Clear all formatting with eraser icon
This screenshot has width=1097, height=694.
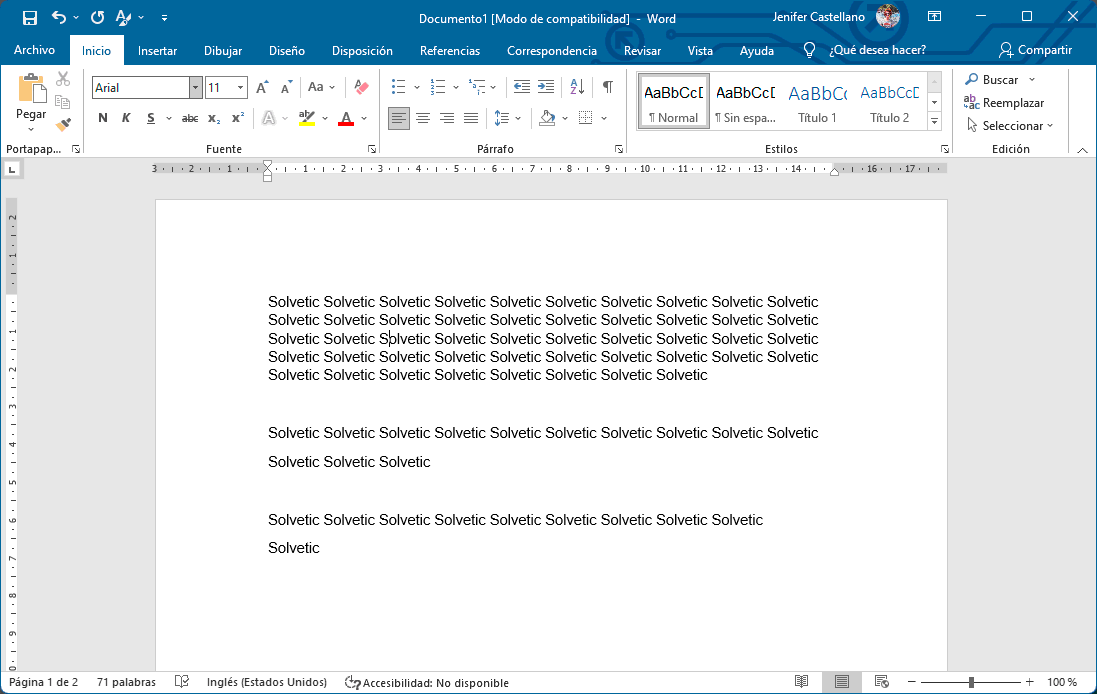(361, 87)
